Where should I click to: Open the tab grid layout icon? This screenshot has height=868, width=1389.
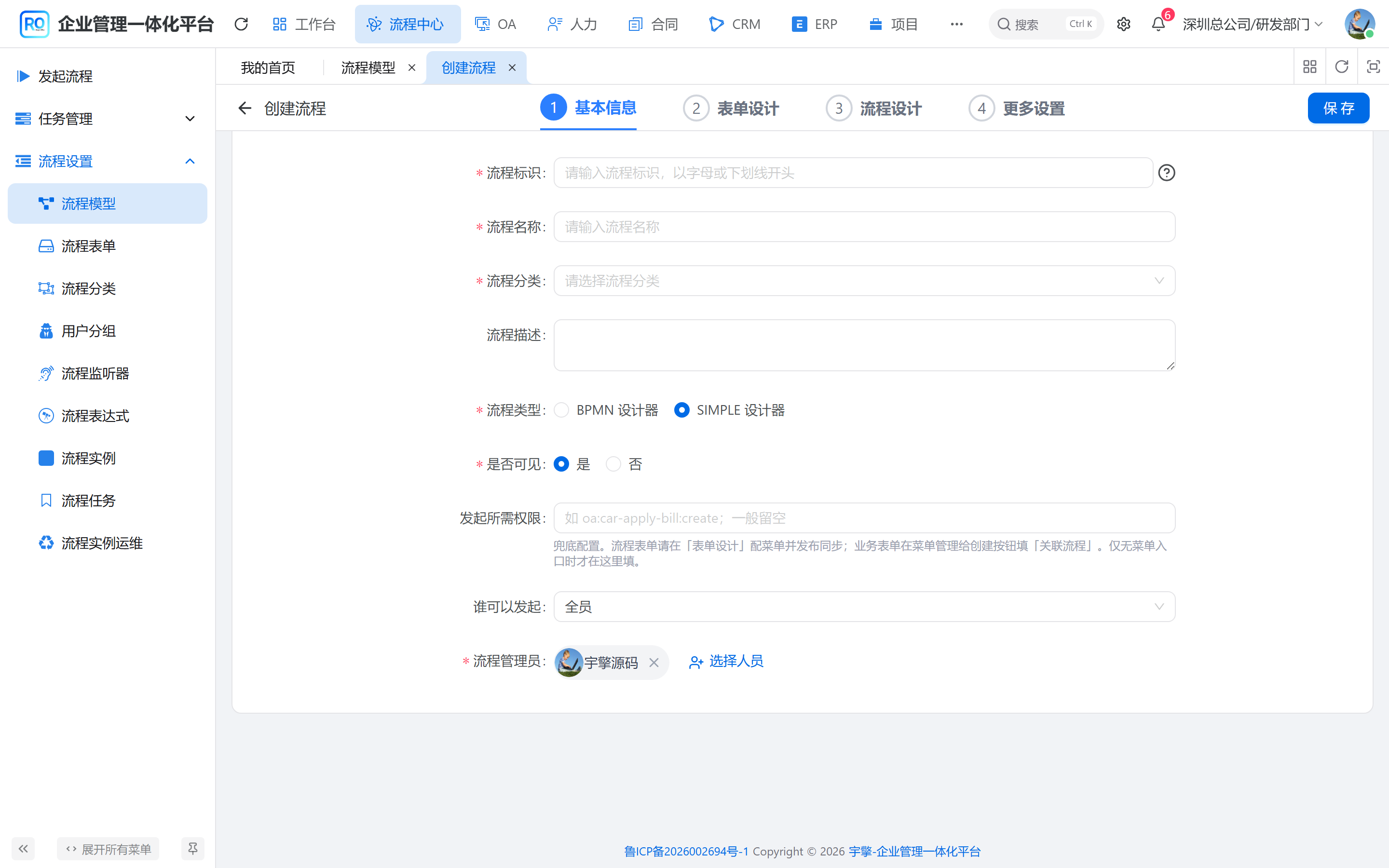[1310, 67]
